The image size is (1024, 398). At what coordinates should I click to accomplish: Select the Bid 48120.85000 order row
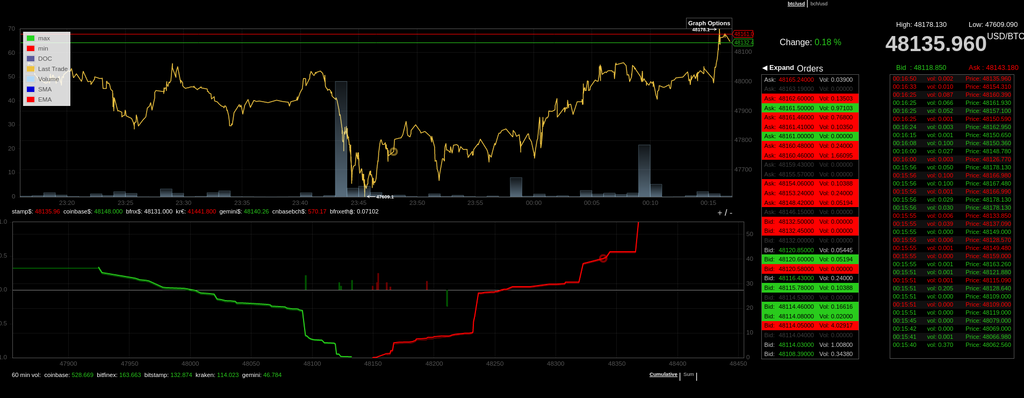coord(810,250)
